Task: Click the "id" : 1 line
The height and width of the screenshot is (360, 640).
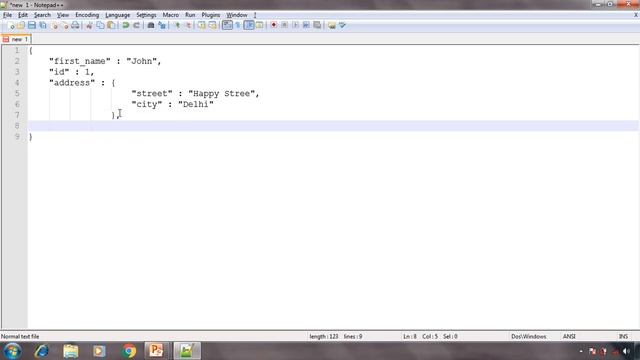Action: pos(72,72)
